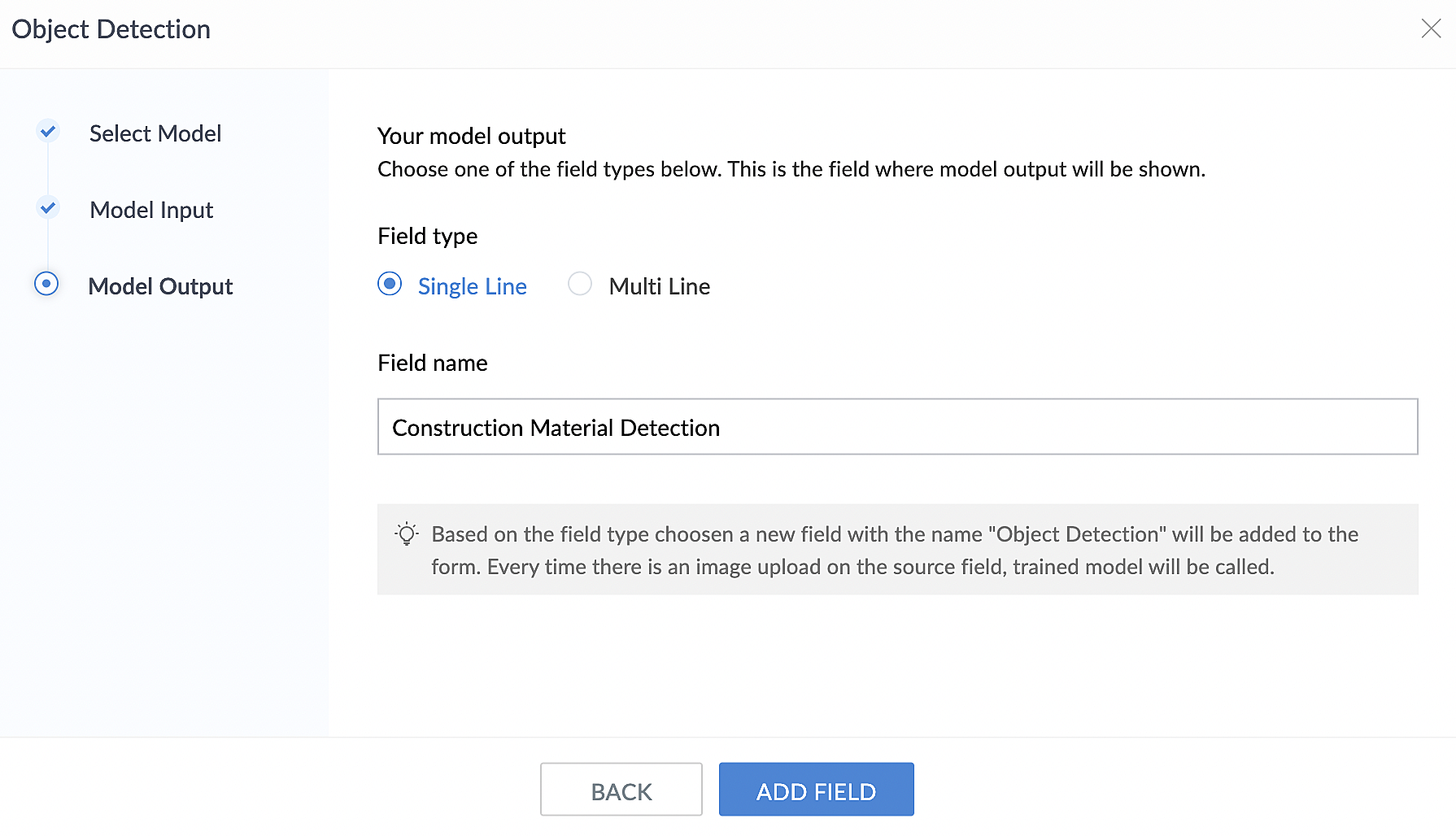Click the hint text about the new field
The width and height of the screenshot is (1456, 836).
894,550
